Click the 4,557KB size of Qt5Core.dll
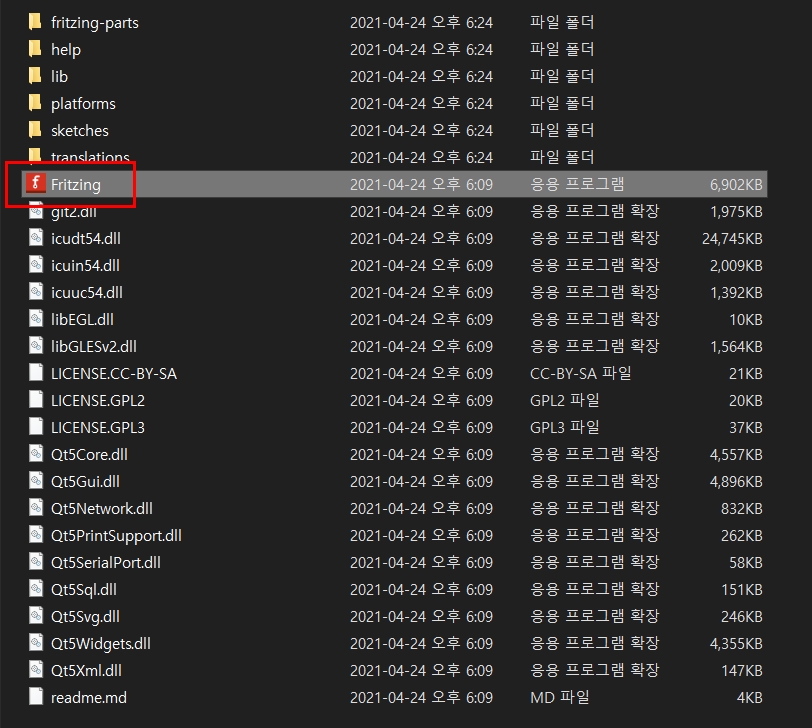The height and width of the screenshot is (728, 812). coord(736,455)
